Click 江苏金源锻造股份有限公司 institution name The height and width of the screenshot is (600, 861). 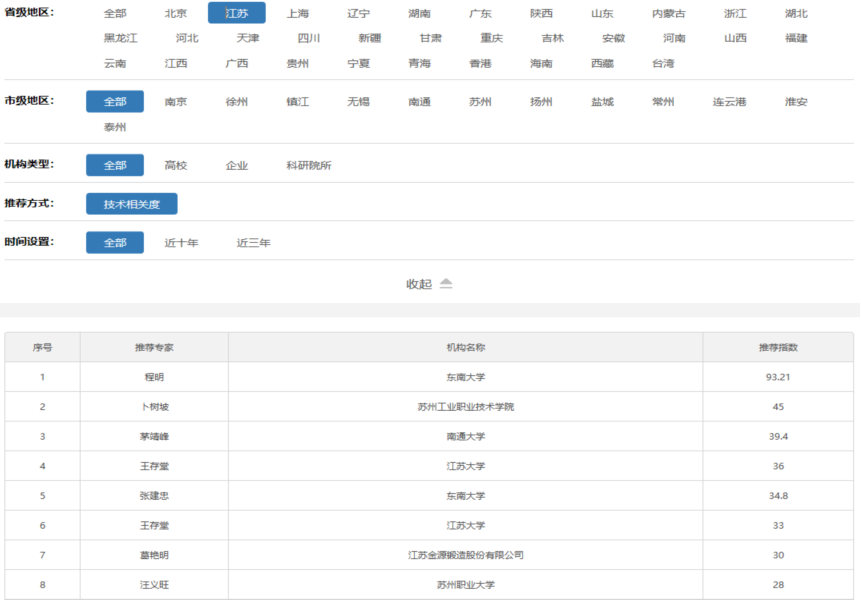pyautogui.click(x=465, y=555)
